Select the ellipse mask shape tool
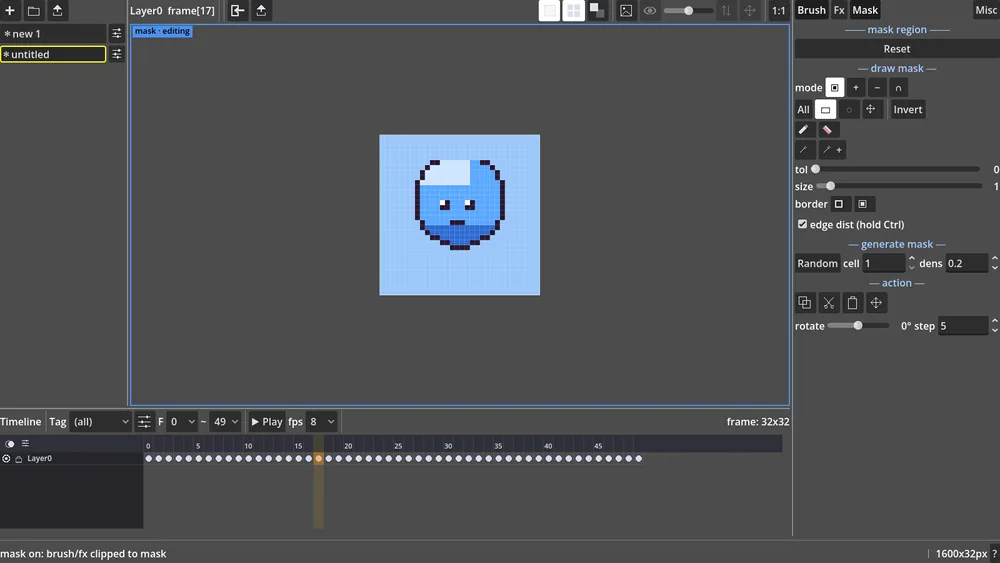Image resolution: width=1000 pixels, height=563 pixels. (849, 110)
